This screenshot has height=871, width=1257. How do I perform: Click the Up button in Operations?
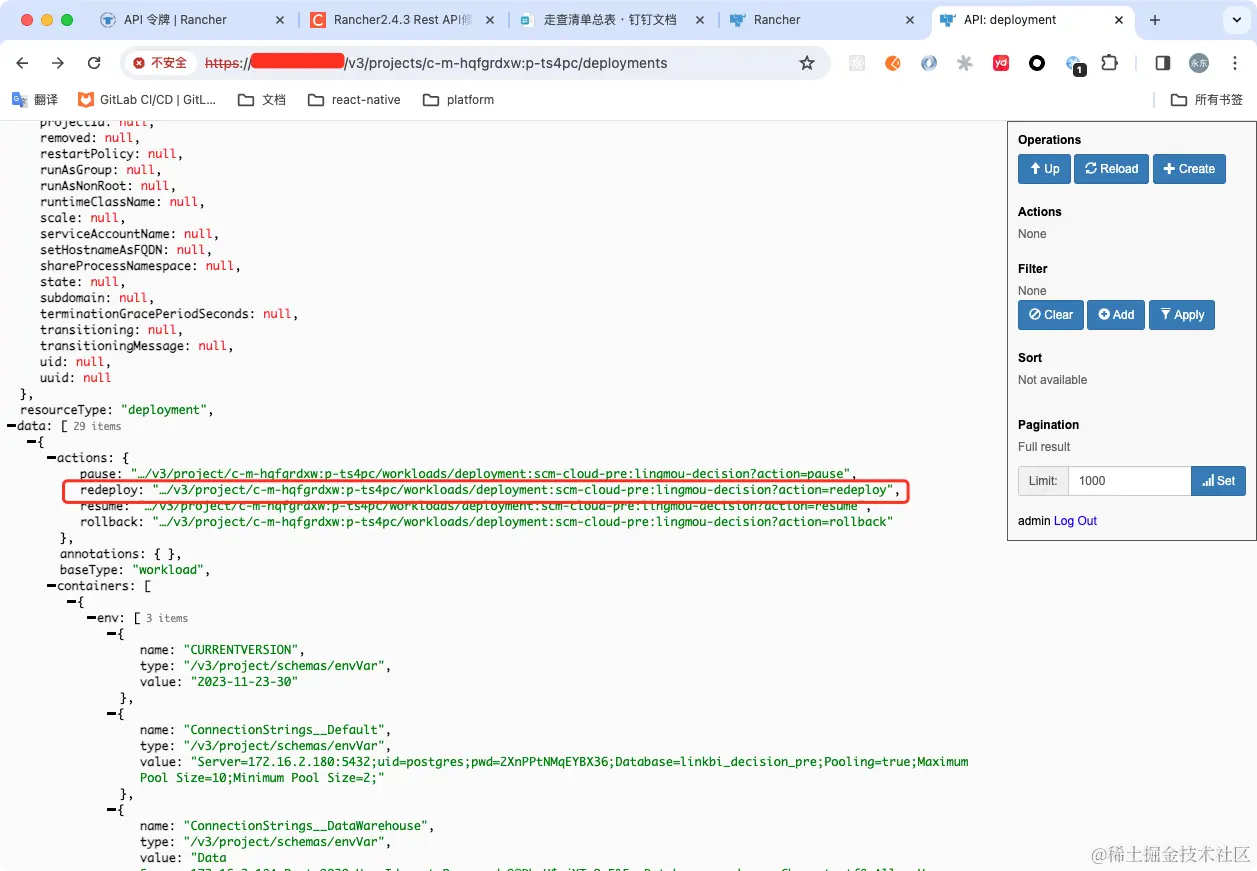coord(1044,169)
